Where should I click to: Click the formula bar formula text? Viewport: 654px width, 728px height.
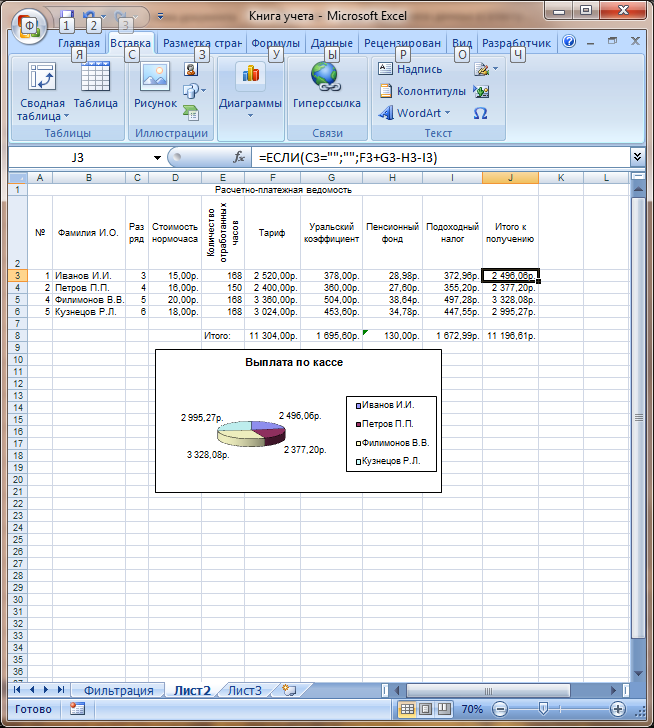coord(348,158)
